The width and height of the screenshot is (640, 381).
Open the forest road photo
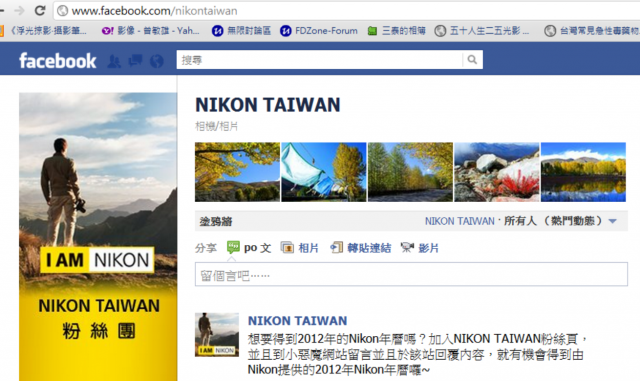[411, 172]
